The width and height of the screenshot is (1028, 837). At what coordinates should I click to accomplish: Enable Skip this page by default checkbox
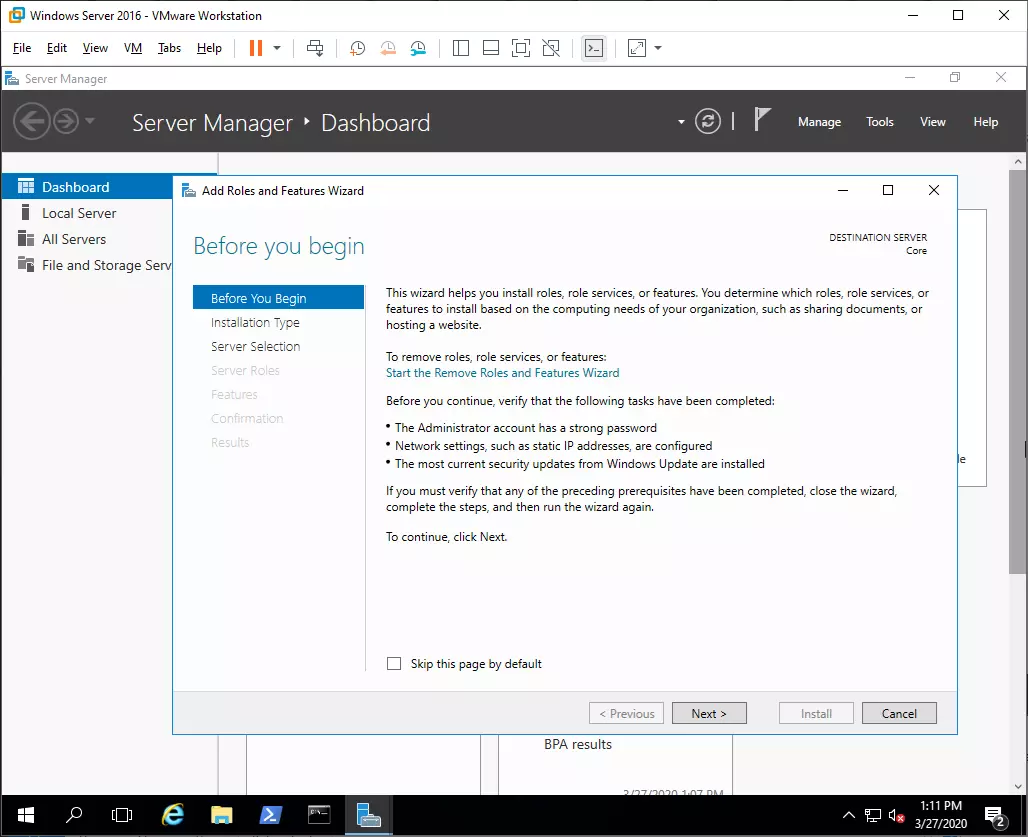(394, 663)
